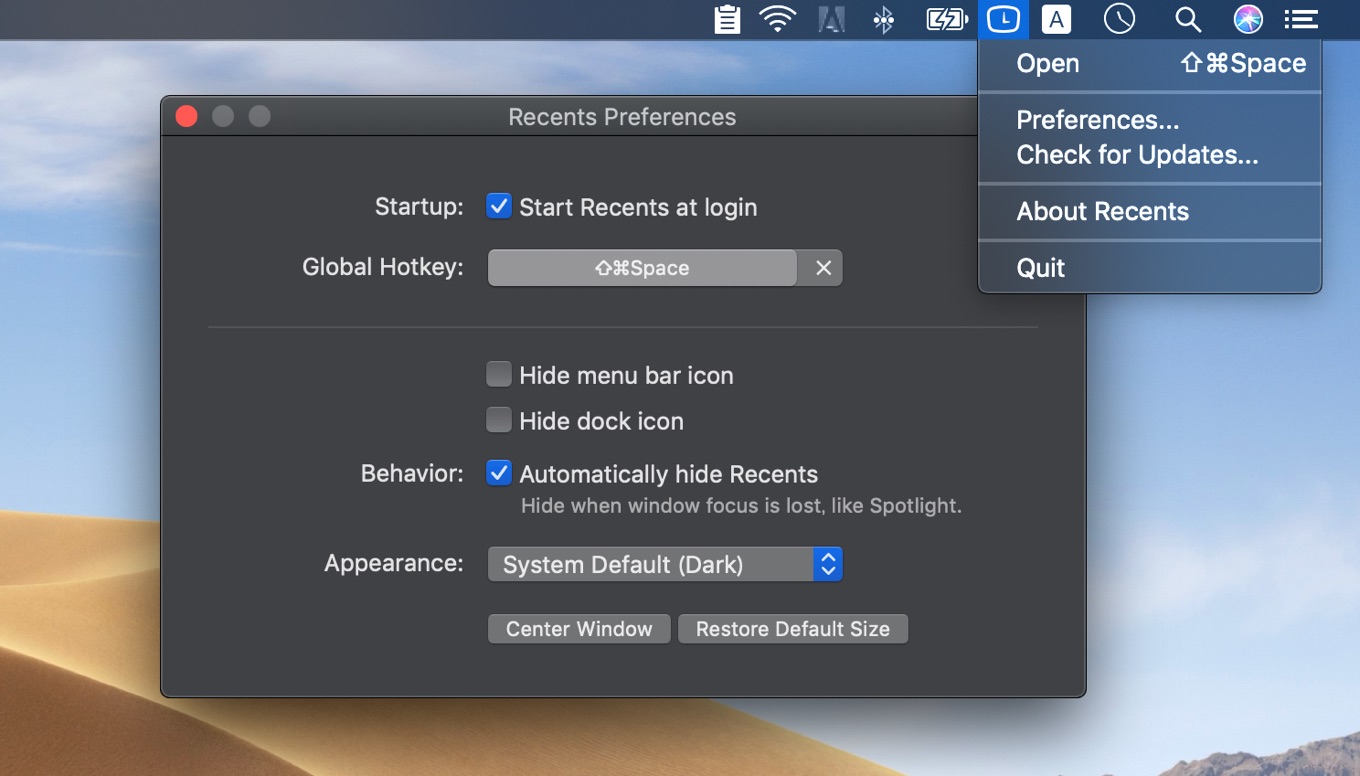Click the Global Hotkey recorder field
This screenshot has height=776, width=1360.
click(x=642, y=268)
